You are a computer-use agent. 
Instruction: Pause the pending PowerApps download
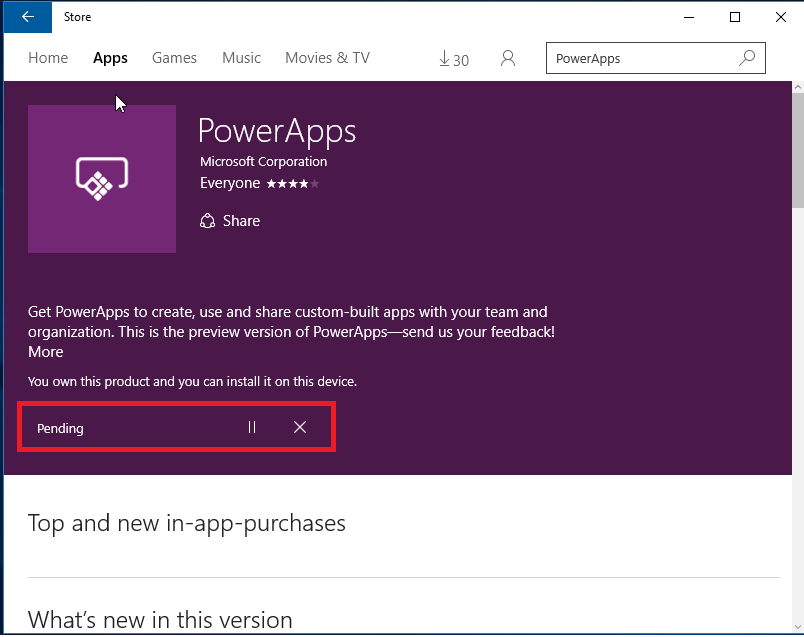pos(251,427)
